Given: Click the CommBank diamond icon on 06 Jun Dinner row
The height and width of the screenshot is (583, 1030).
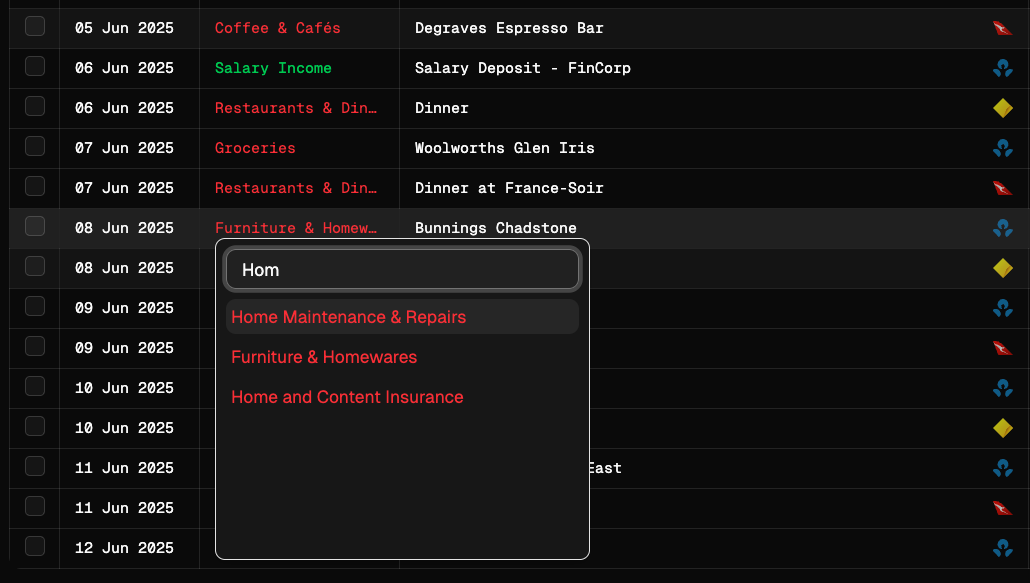Looking at the screenshot, I should pyautogui.click(x=1003, y=108).
